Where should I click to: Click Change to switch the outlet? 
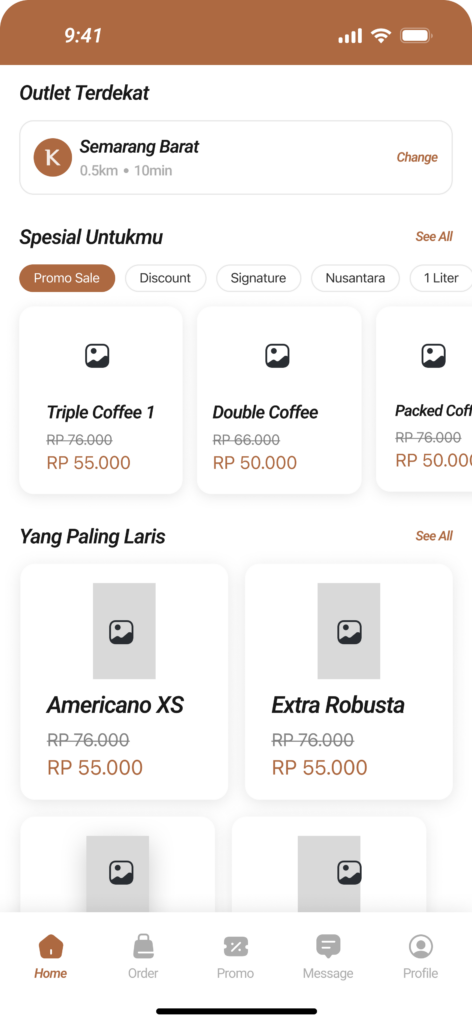(x=417, y=157)
